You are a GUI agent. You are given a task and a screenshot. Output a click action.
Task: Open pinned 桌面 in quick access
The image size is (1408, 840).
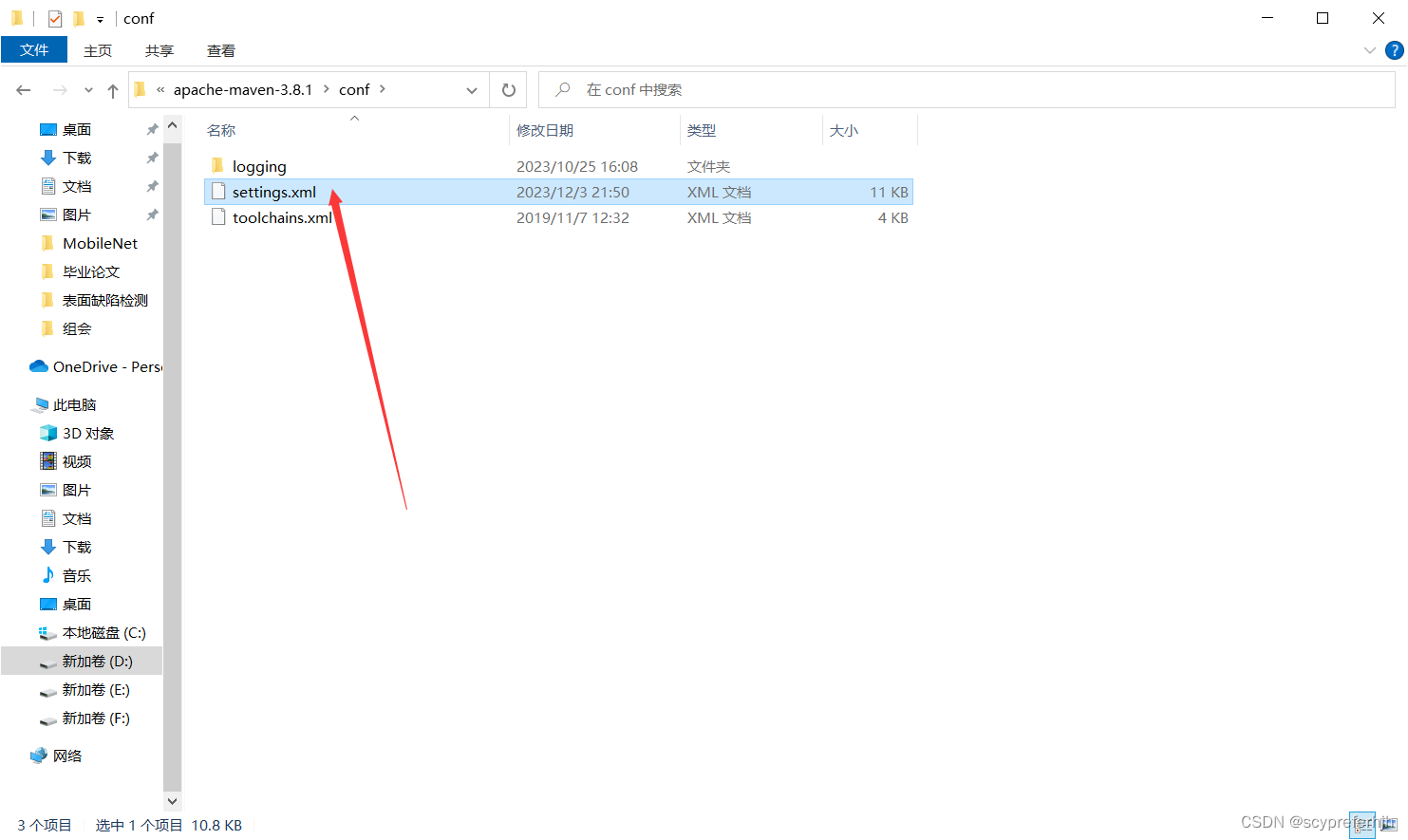click(77, 130)
